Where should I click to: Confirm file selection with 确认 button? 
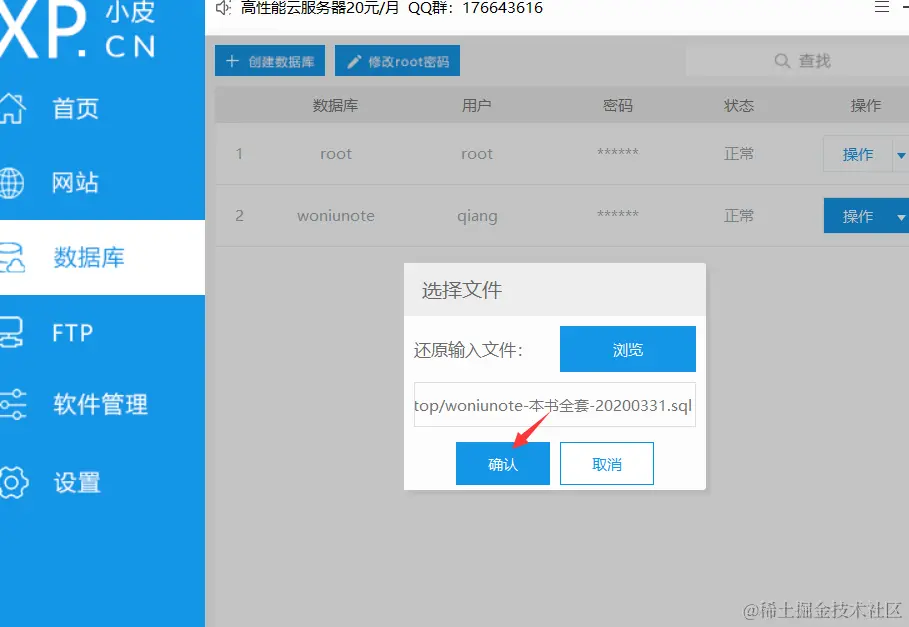click(x=503, y=464)
